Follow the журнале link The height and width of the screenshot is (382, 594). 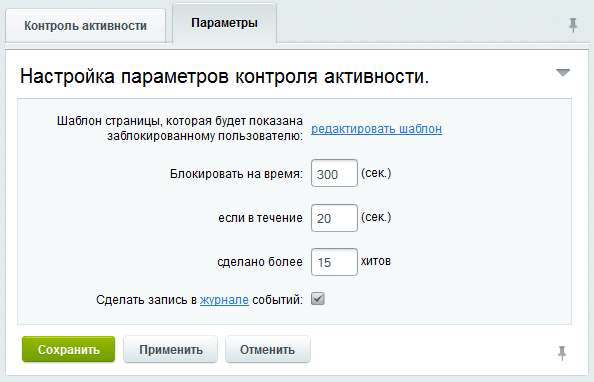point(224,300)
